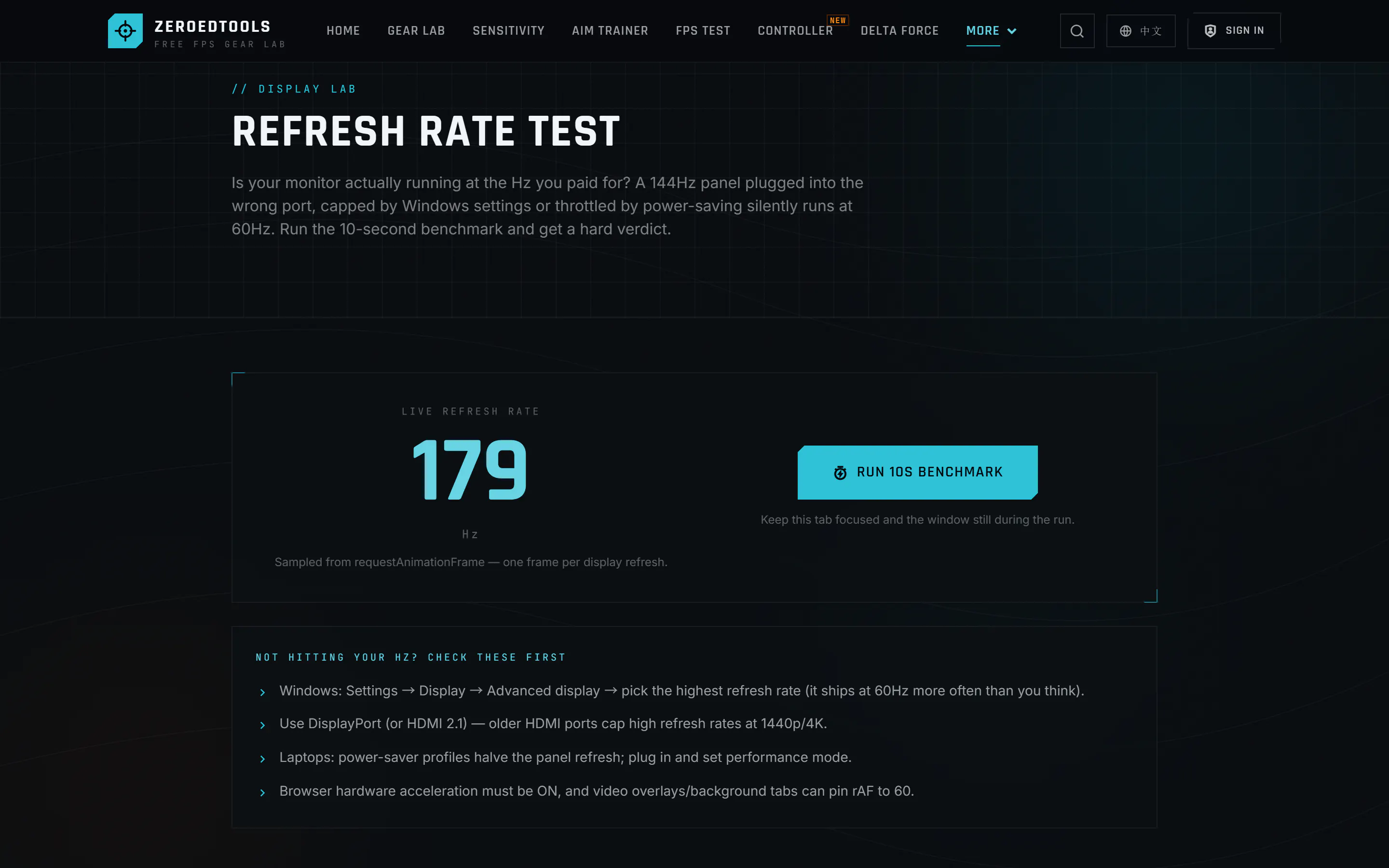Screen dimensions: 1389x868
Task: Click the // DISPLAY LAB label
Action: pyautogui.click(x=294, y=89)
